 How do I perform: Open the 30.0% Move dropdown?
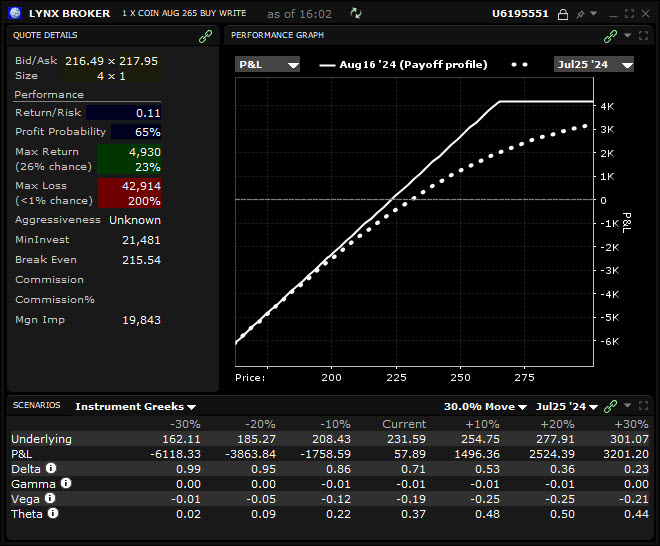pos(484,407)
